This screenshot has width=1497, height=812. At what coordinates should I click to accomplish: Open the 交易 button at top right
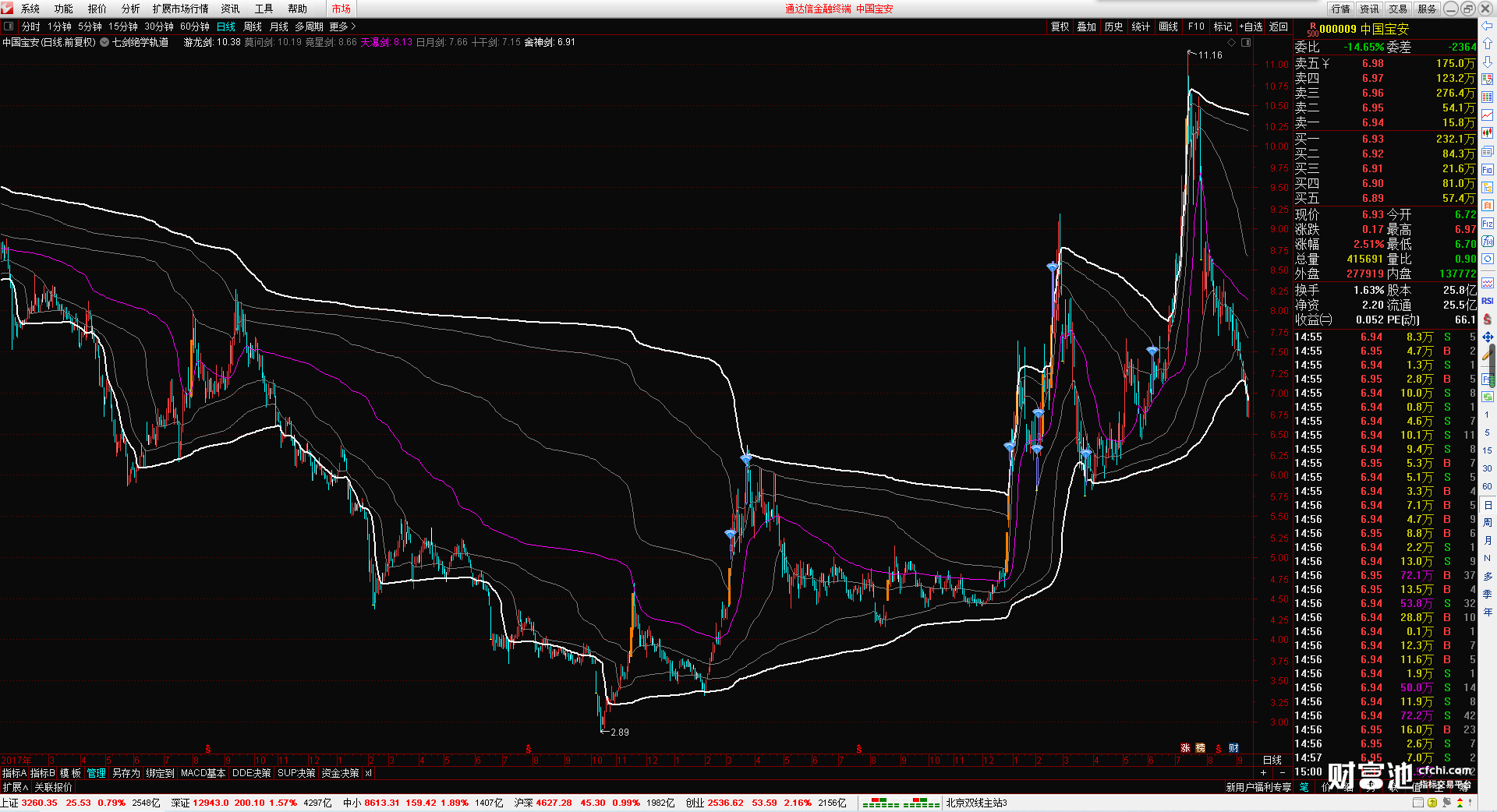1398,9
